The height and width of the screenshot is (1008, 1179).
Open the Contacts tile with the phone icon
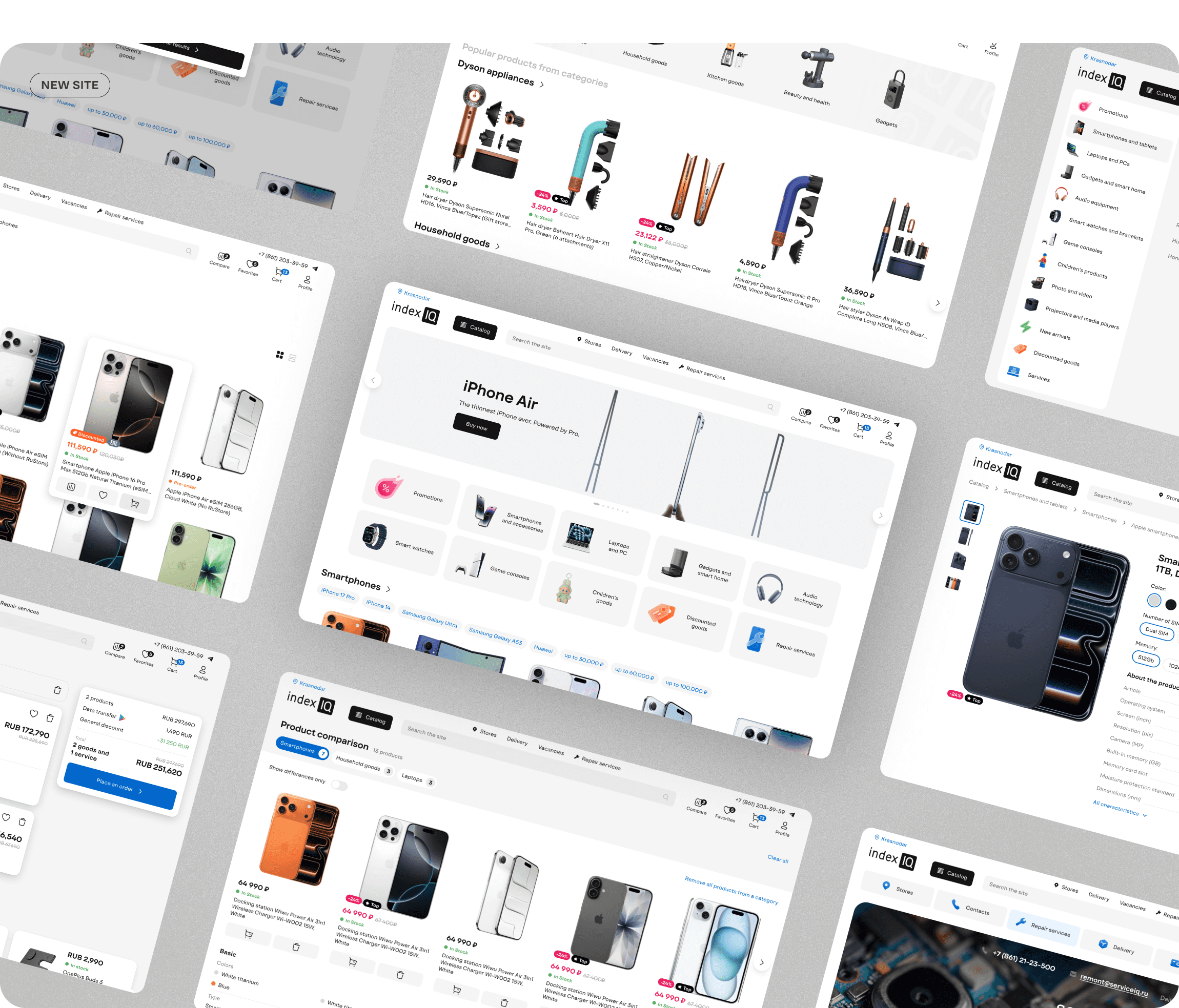[x=970, y=908]
